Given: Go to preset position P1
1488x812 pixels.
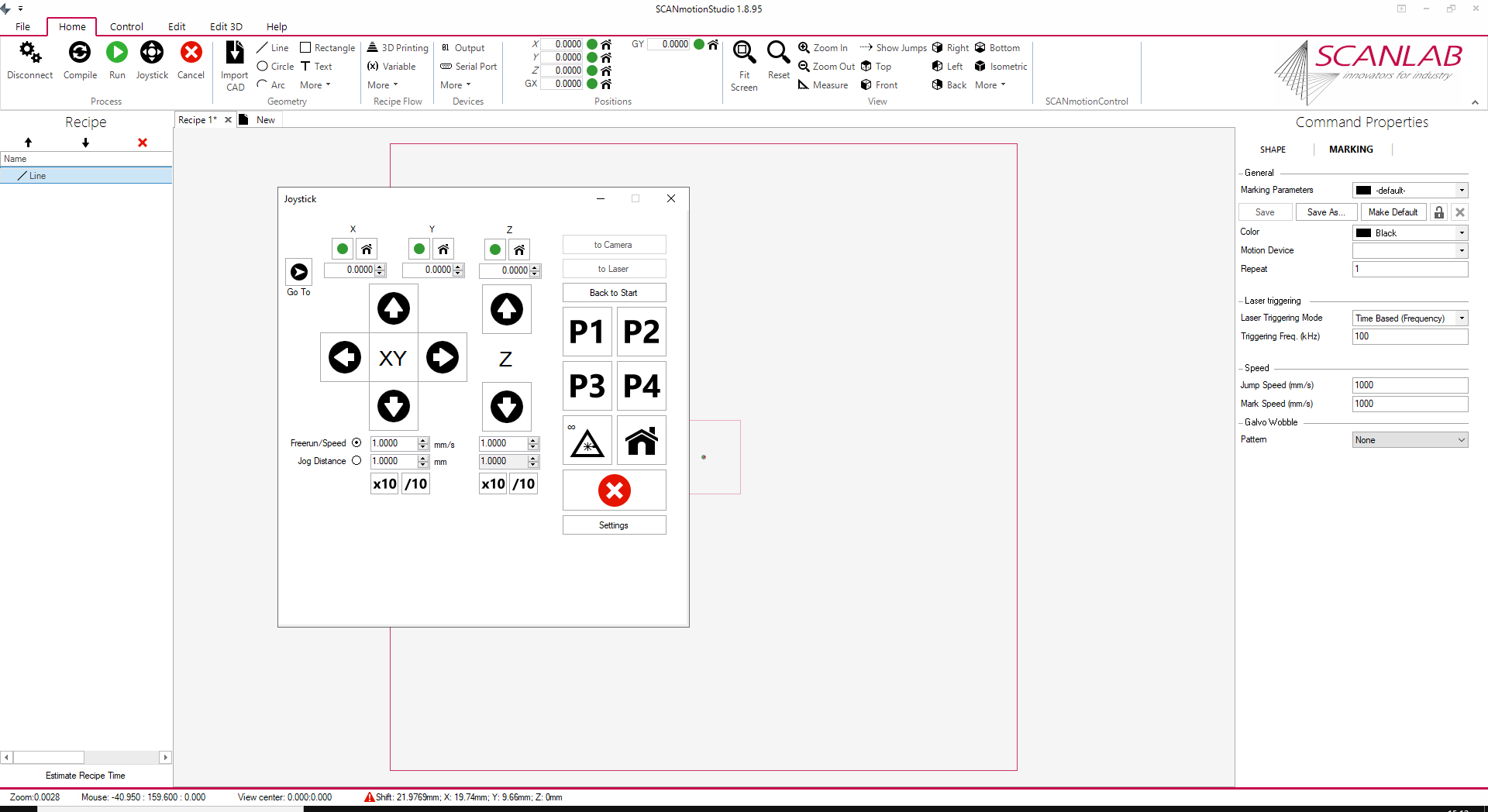Looking at the screenshot, I should [587, 332].
